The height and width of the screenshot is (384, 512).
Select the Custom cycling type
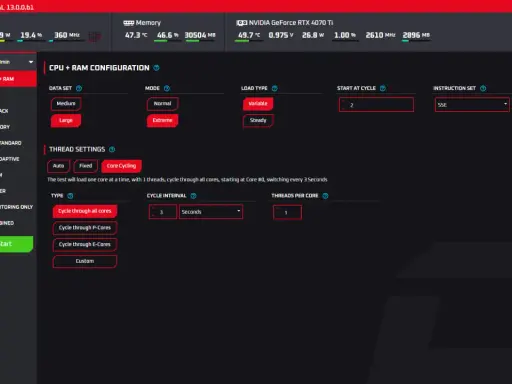tap(85, 261)
